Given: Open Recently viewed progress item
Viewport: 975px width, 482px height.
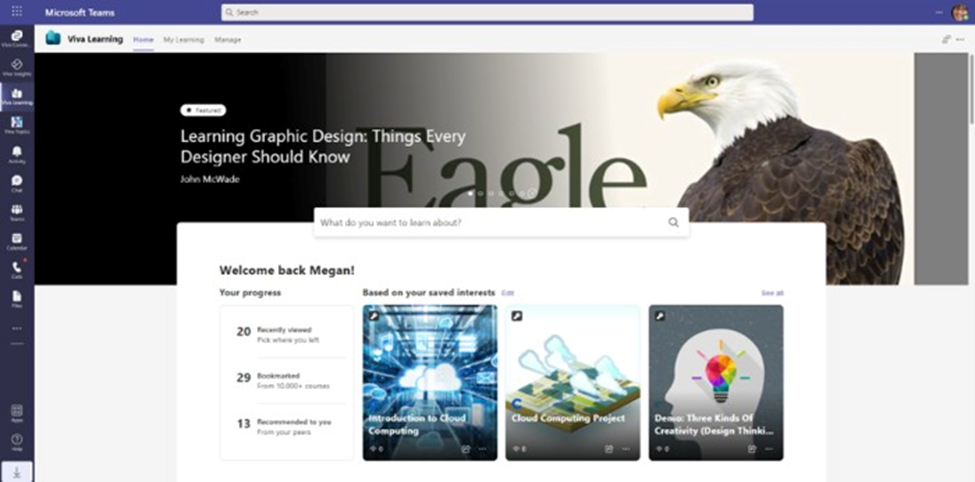Looking at the screenshot, I should pos(286,335).
